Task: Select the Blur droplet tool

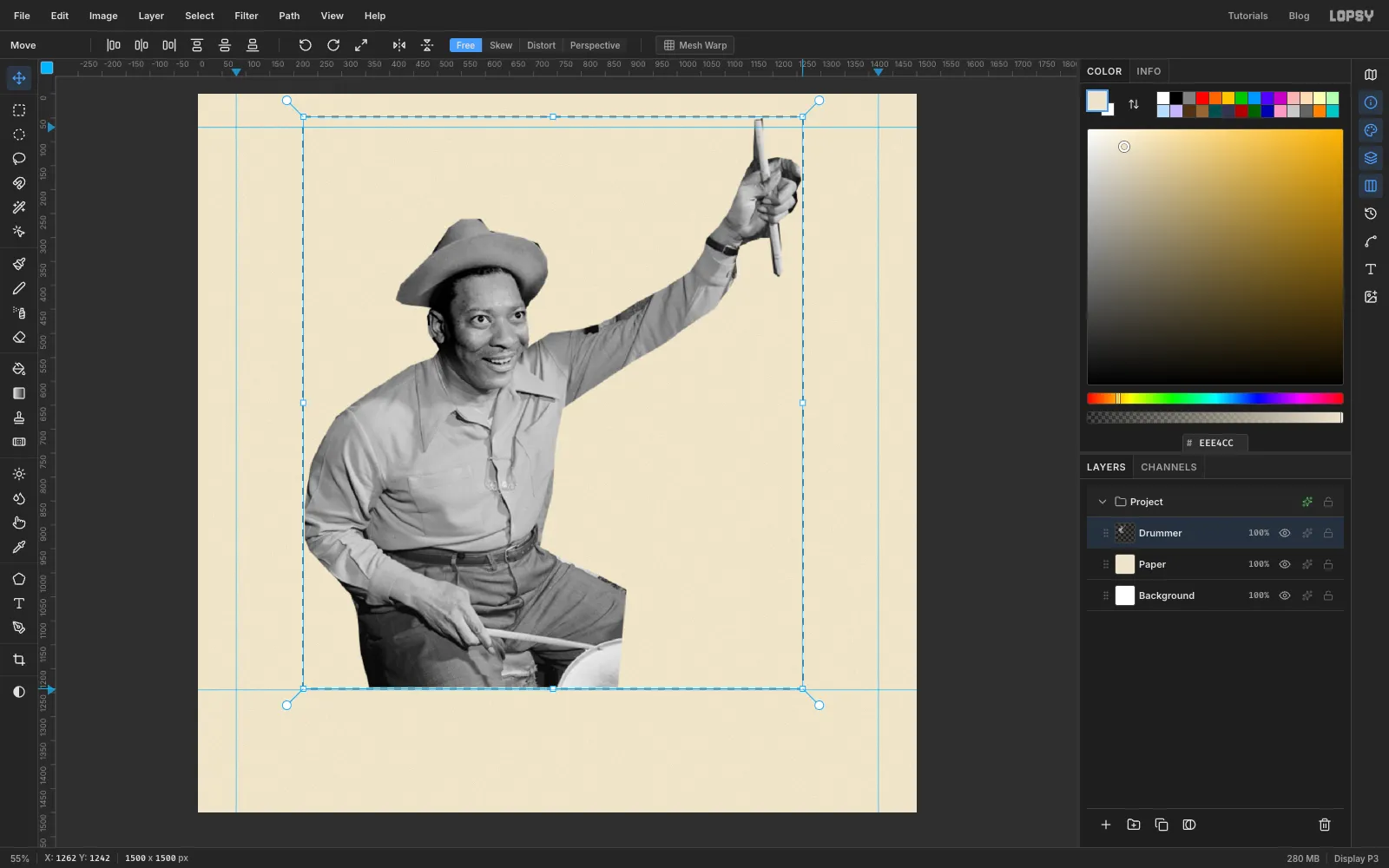Action: point(19,498)
